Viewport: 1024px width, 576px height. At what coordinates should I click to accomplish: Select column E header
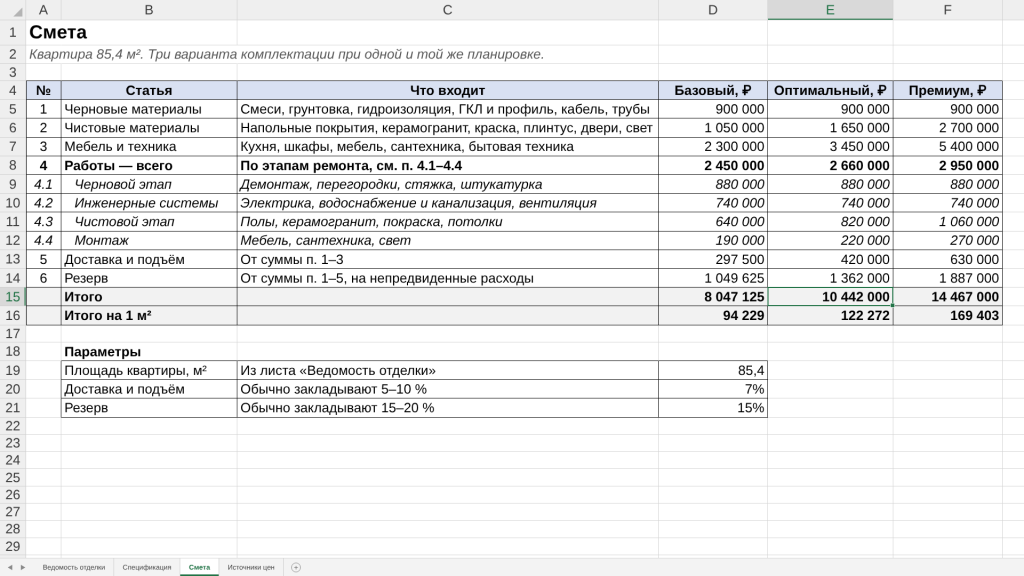tap(830, 10)
